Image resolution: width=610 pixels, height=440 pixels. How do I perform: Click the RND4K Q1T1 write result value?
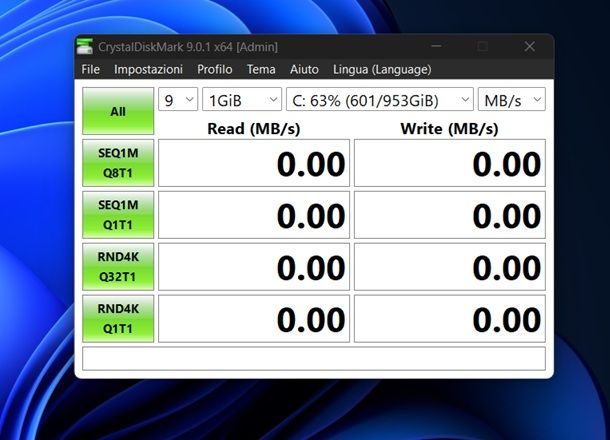coord(450,318)
